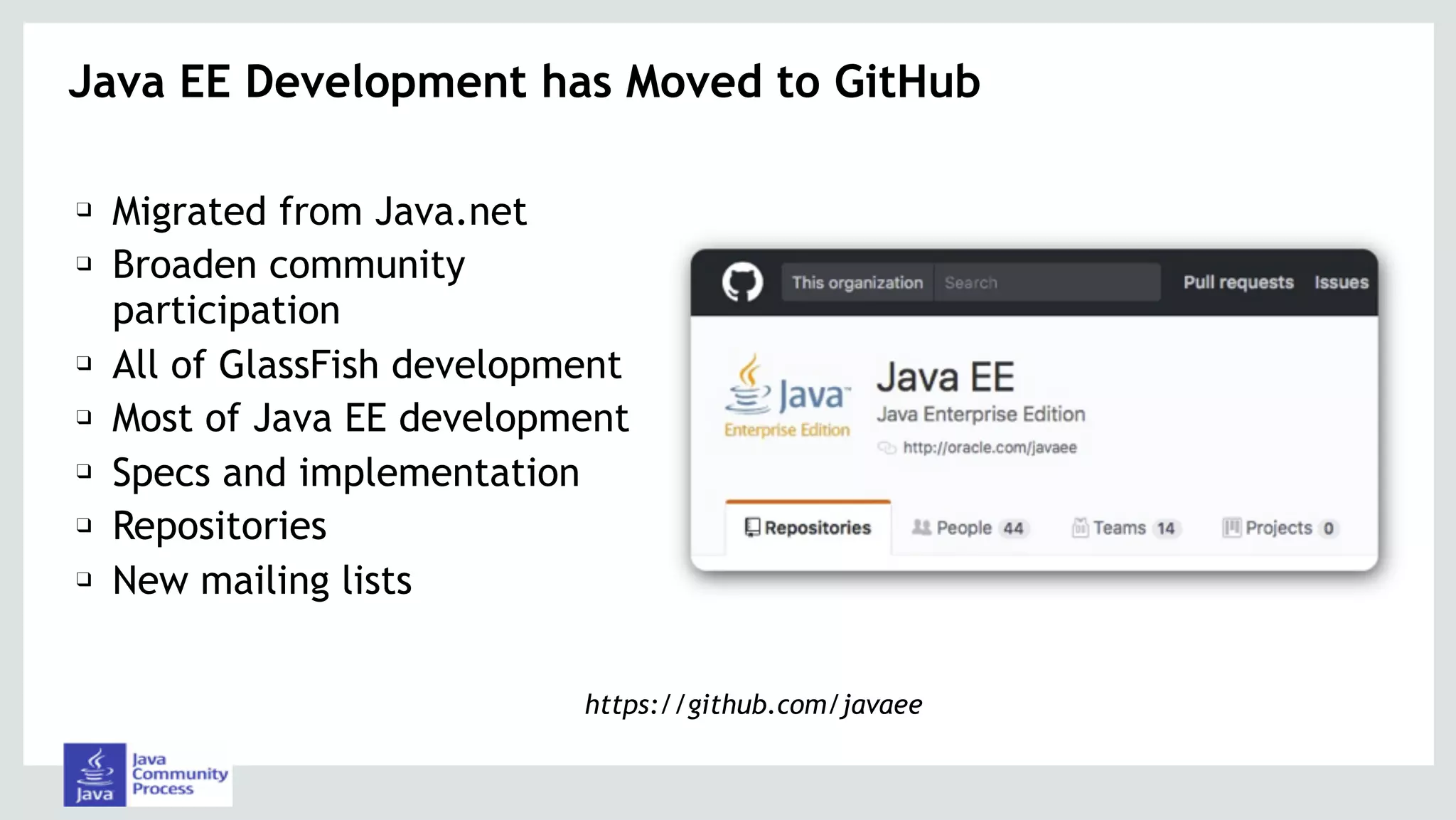
Task: Open the https://github.com/javaee link
Action: [754, 705]
